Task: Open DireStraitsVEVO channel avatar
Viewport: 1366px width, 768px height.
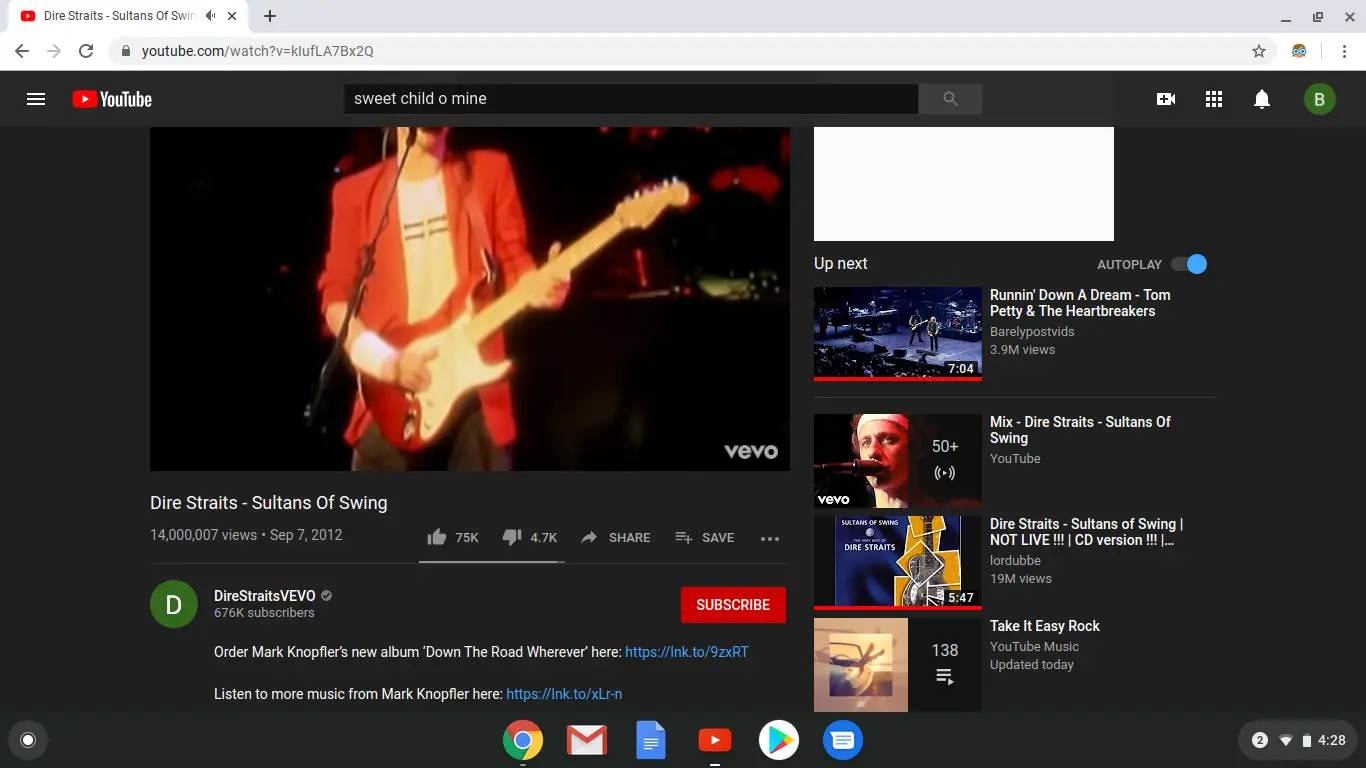Action: pyautogui.click(x=174, y=604)
